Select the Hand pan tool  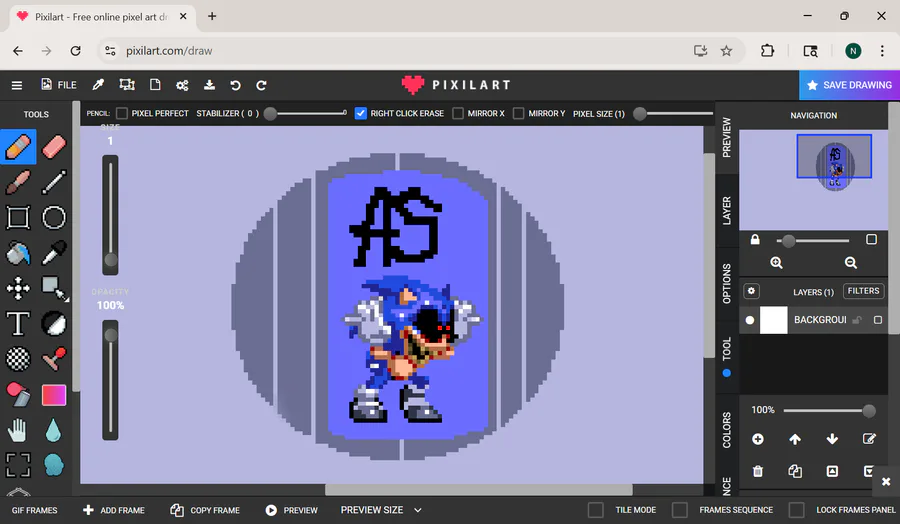click(x=18, y=430)
